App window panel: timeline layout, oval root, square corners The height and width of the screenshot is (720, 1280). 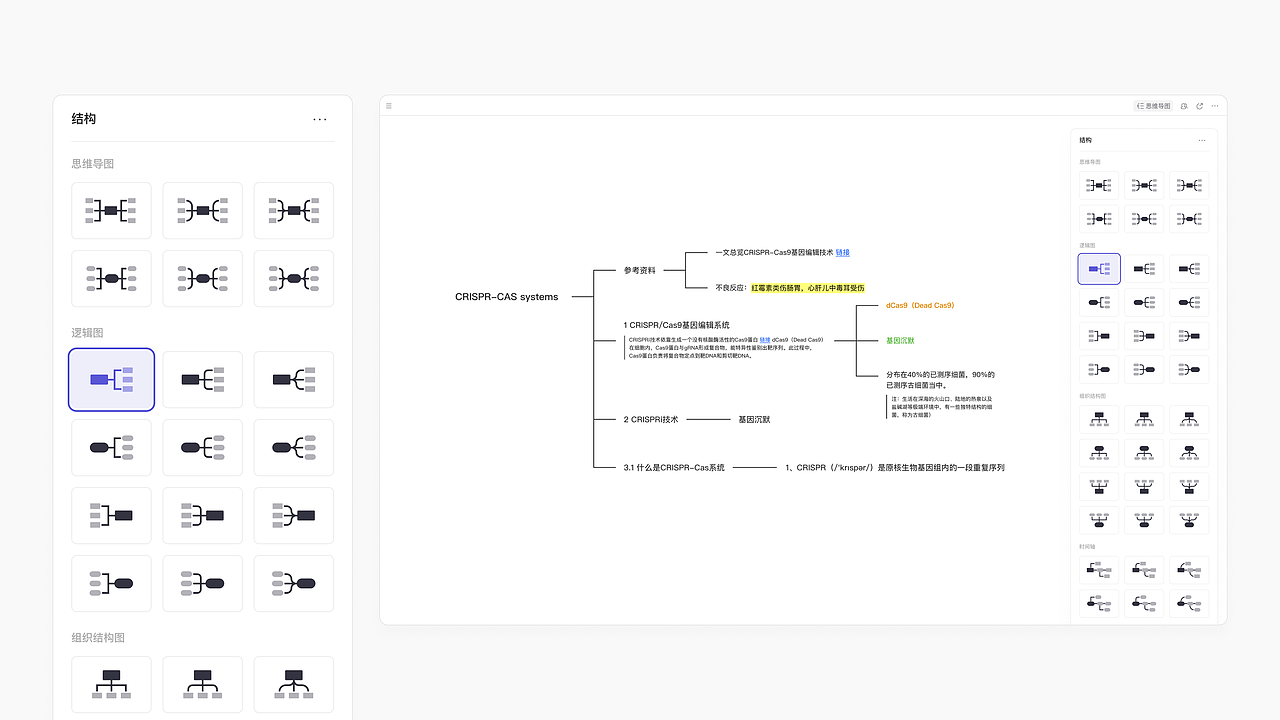click(1099, 603)
